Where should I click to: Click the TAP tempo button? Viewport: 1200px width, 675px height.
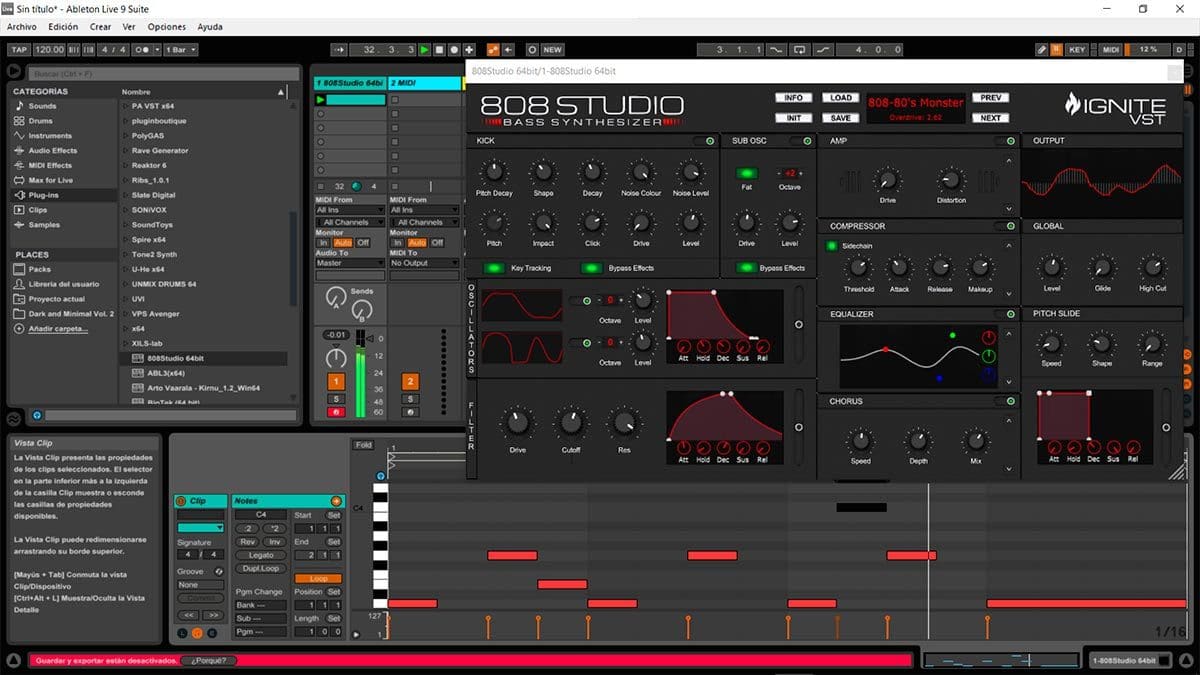(x=19, y=49)
